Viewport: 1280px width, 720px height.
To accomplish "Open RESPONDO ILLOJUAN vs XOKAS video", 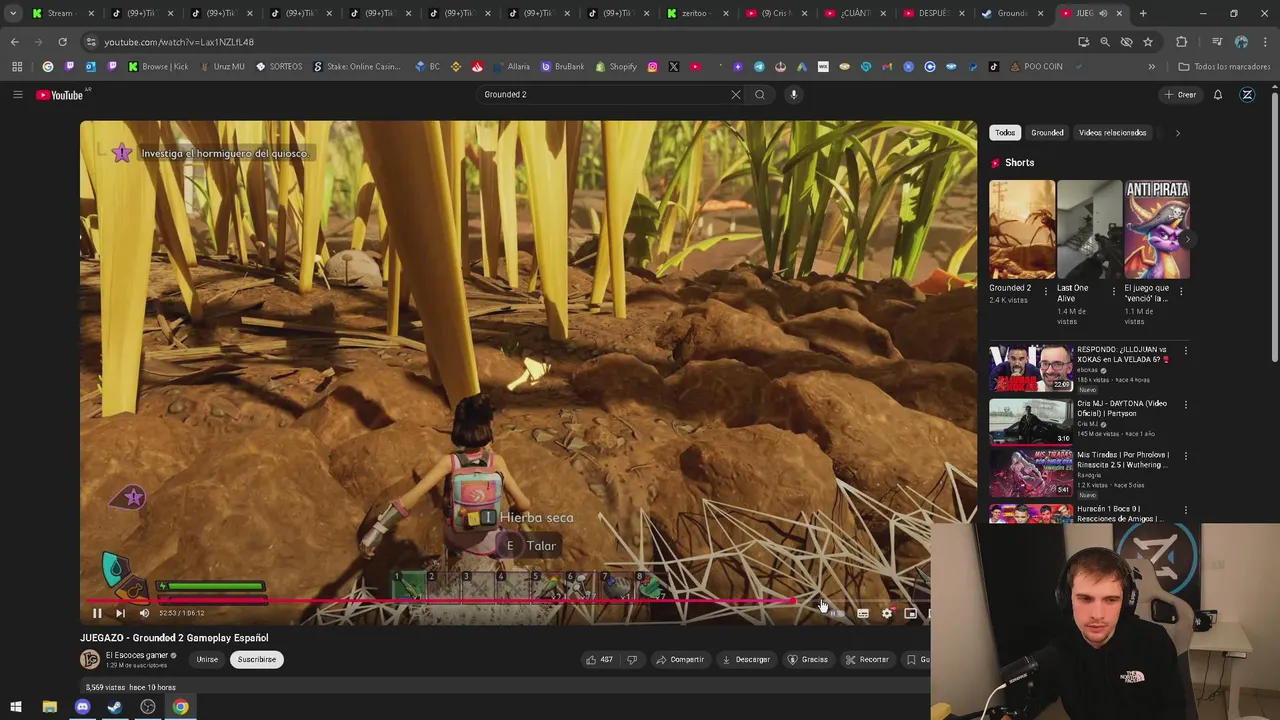I will coord(1031,367).
